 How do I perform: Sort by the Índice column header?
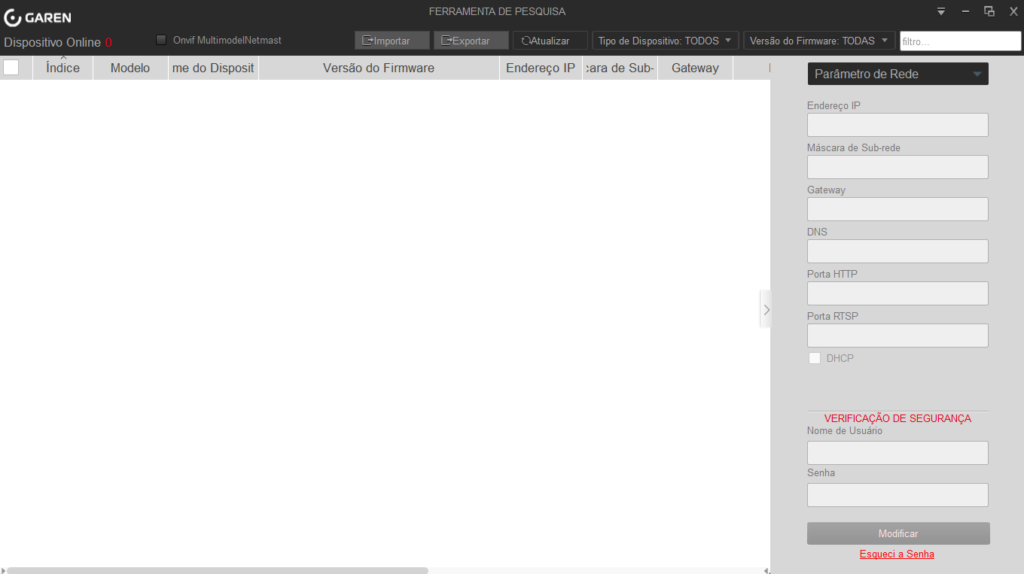[63, 68]
